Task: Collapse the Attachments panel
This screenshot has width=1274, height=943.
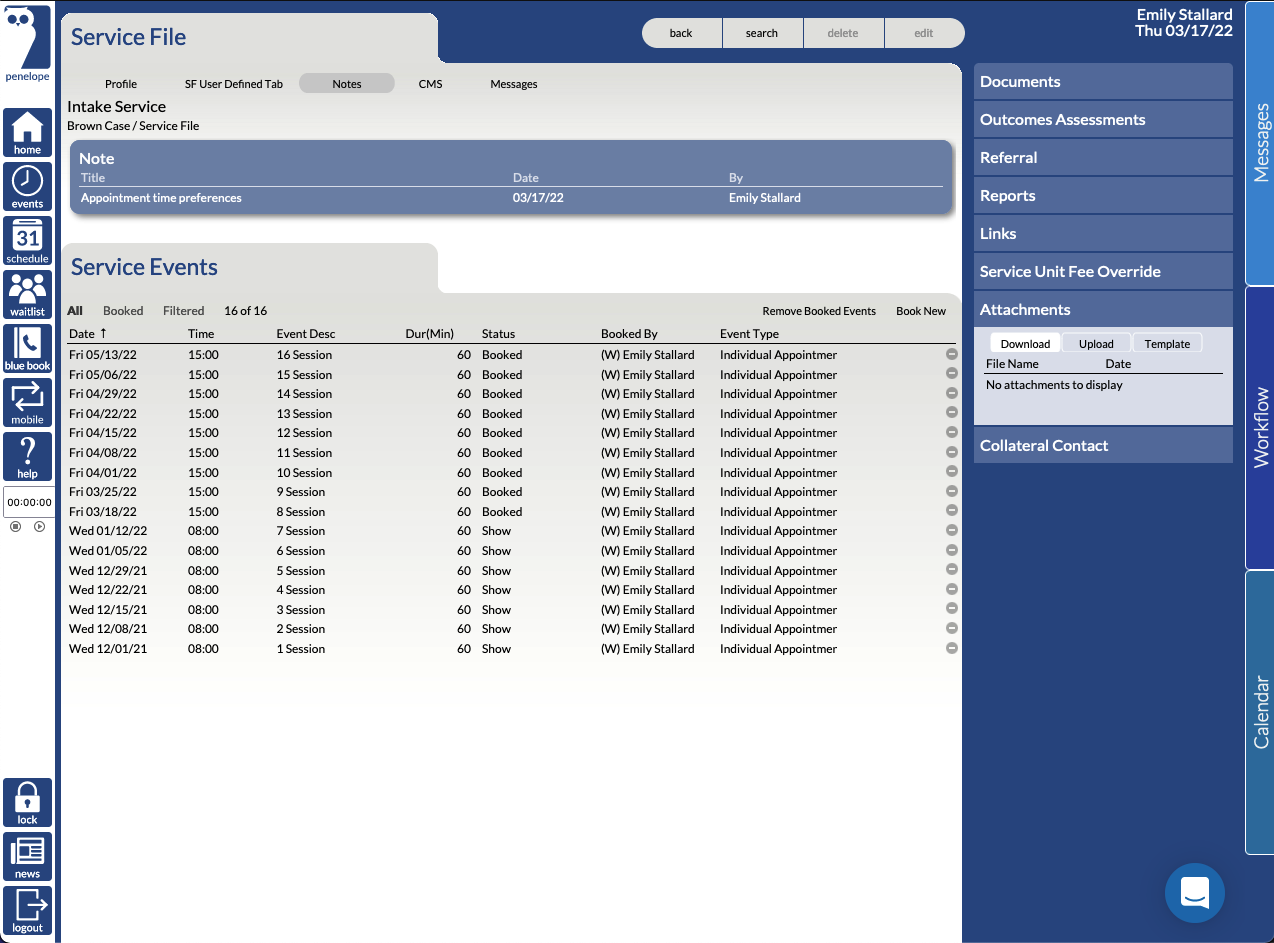Action: (x=1103, y=310)
